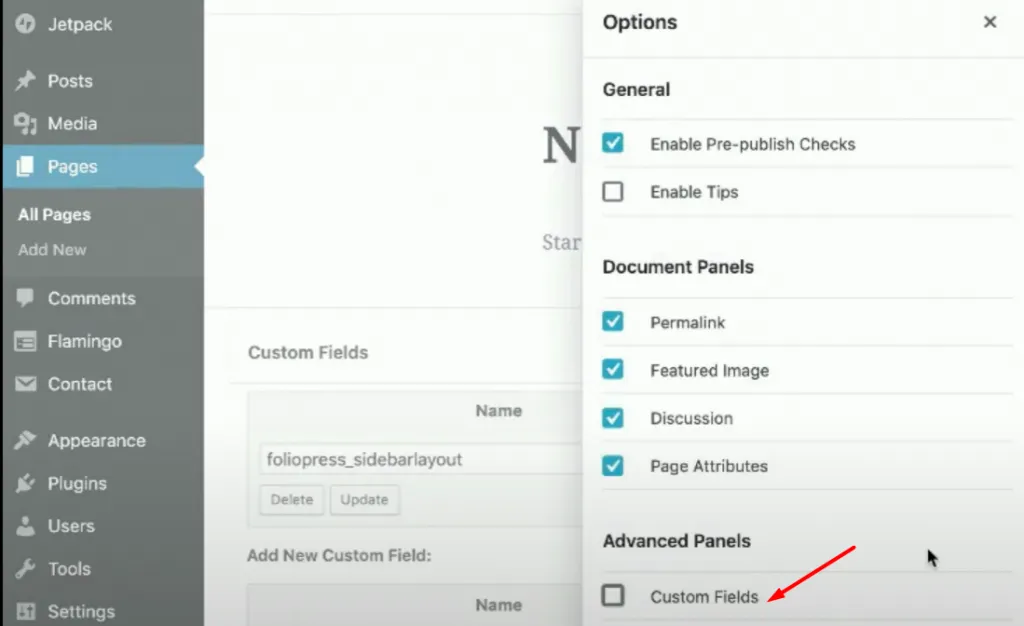Select Add New under Pages
This screenshot has height=626, width=1024.
coord(52,250)
